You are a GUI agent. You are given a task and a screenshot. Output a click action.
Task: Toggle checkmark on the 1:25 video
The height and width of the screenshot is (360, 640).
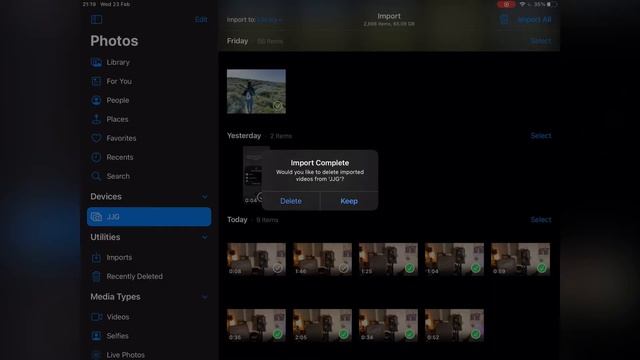click(409, 268)
